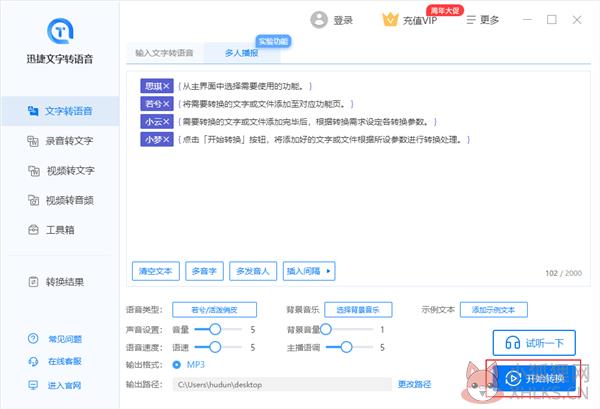Open the 语音类型 voice selector
The image size is (600, 409).
point(214,310)
